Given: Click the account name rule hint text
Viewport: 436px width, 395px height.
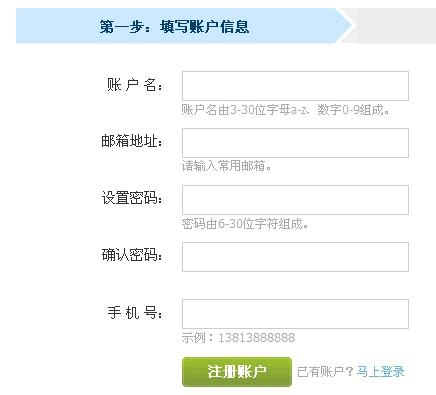Looking at the screenshot, I should pyautogui.click(x=285, y=110).
